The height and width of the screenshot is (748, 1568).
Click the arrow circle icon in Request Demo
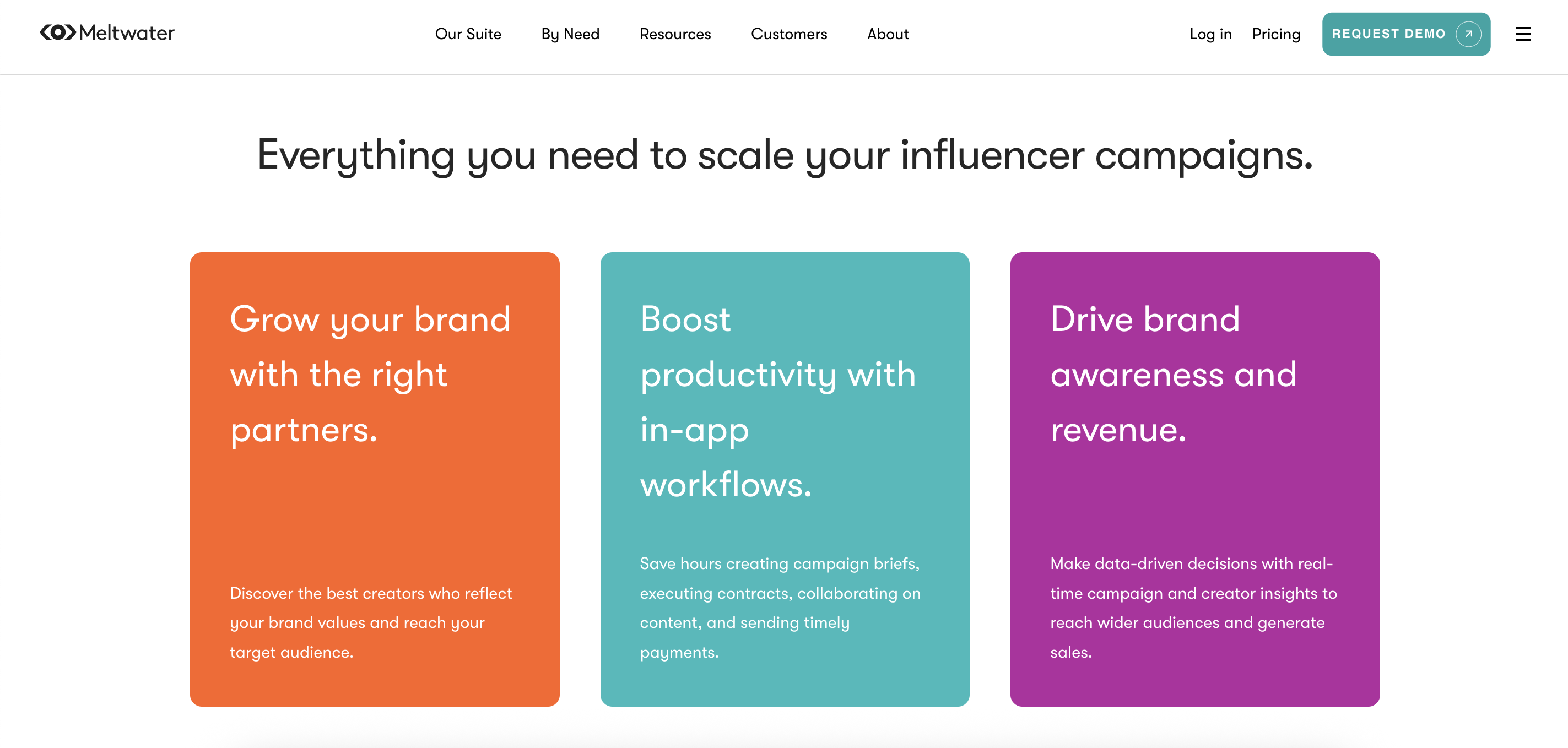tap(1468, 34)
